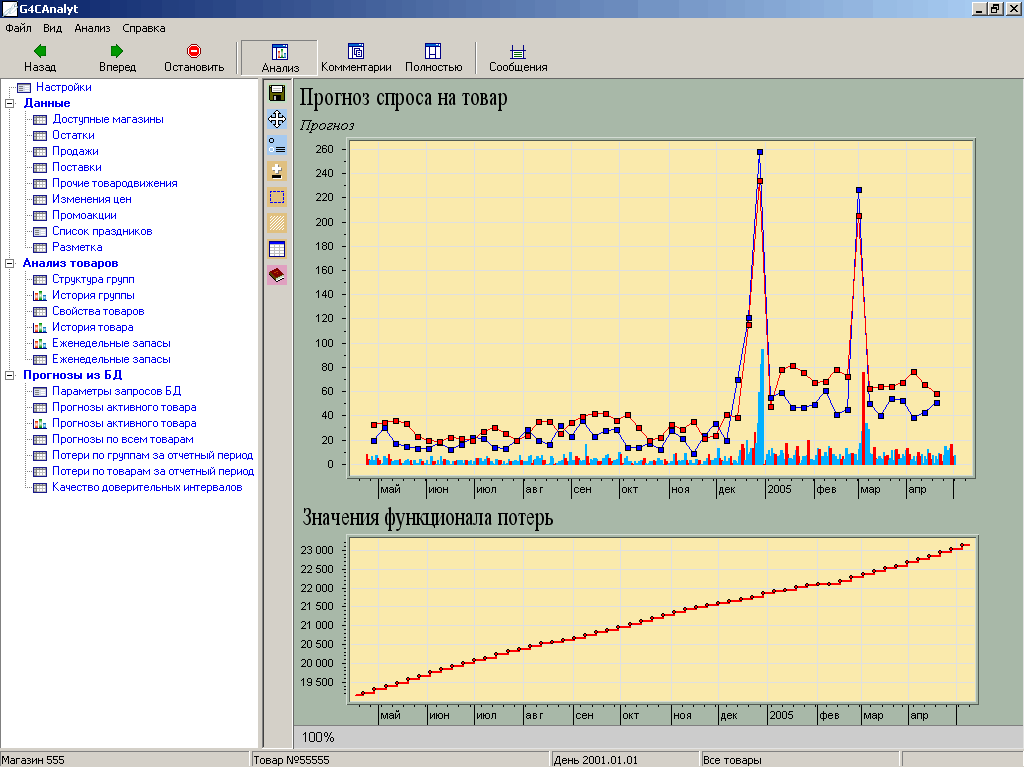Click the floppy disk save icon
1024x768 pixels.
pyautogui.click(x=277, y=93)
